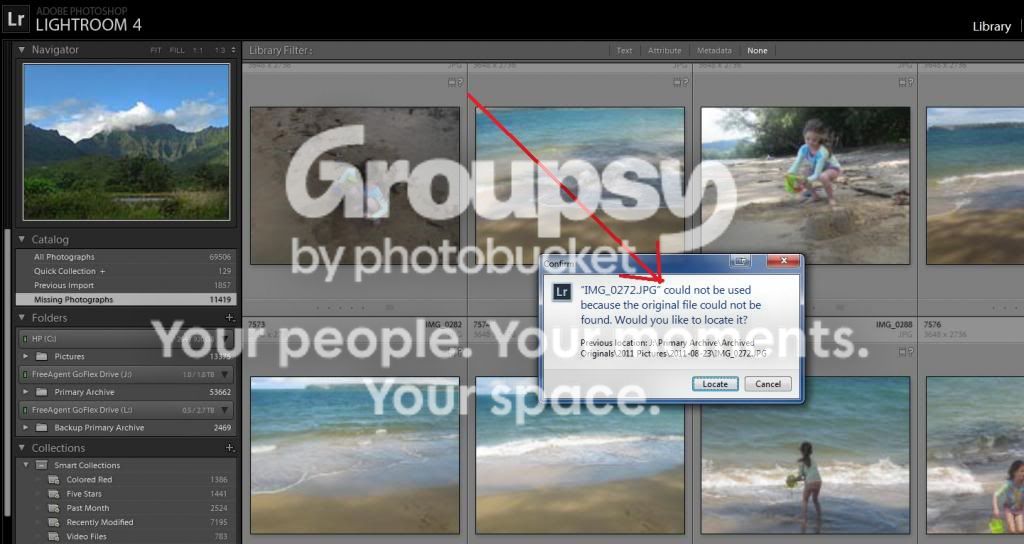Click missing-photo badge above sand close-up thumbnail

[x=455, y=82]
